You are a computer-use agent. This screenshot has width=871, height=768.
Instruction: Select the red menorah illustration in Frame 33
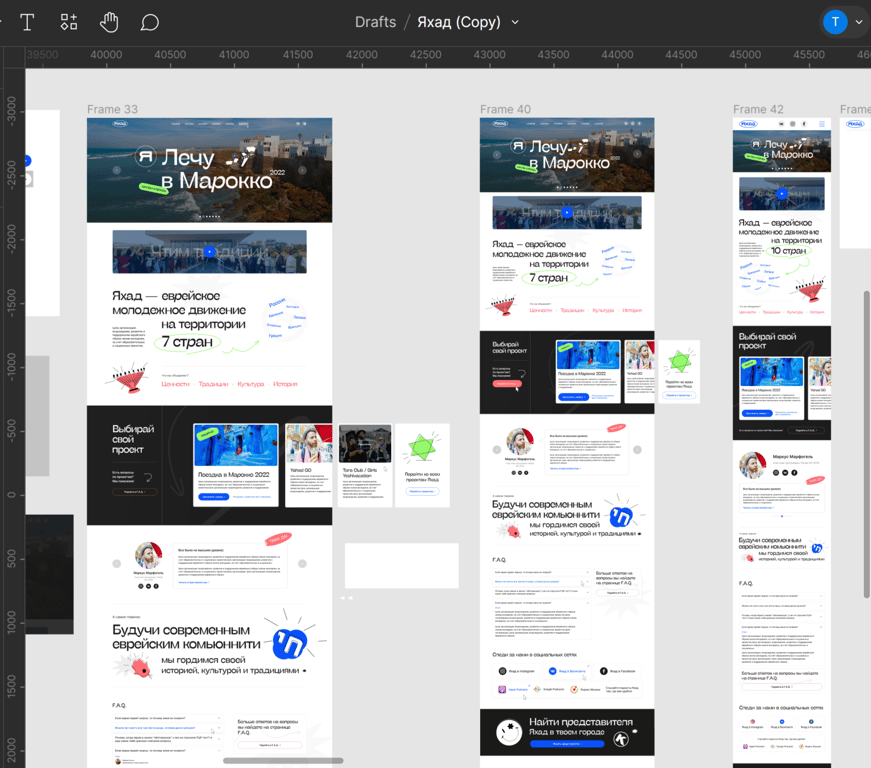point(129,378)
